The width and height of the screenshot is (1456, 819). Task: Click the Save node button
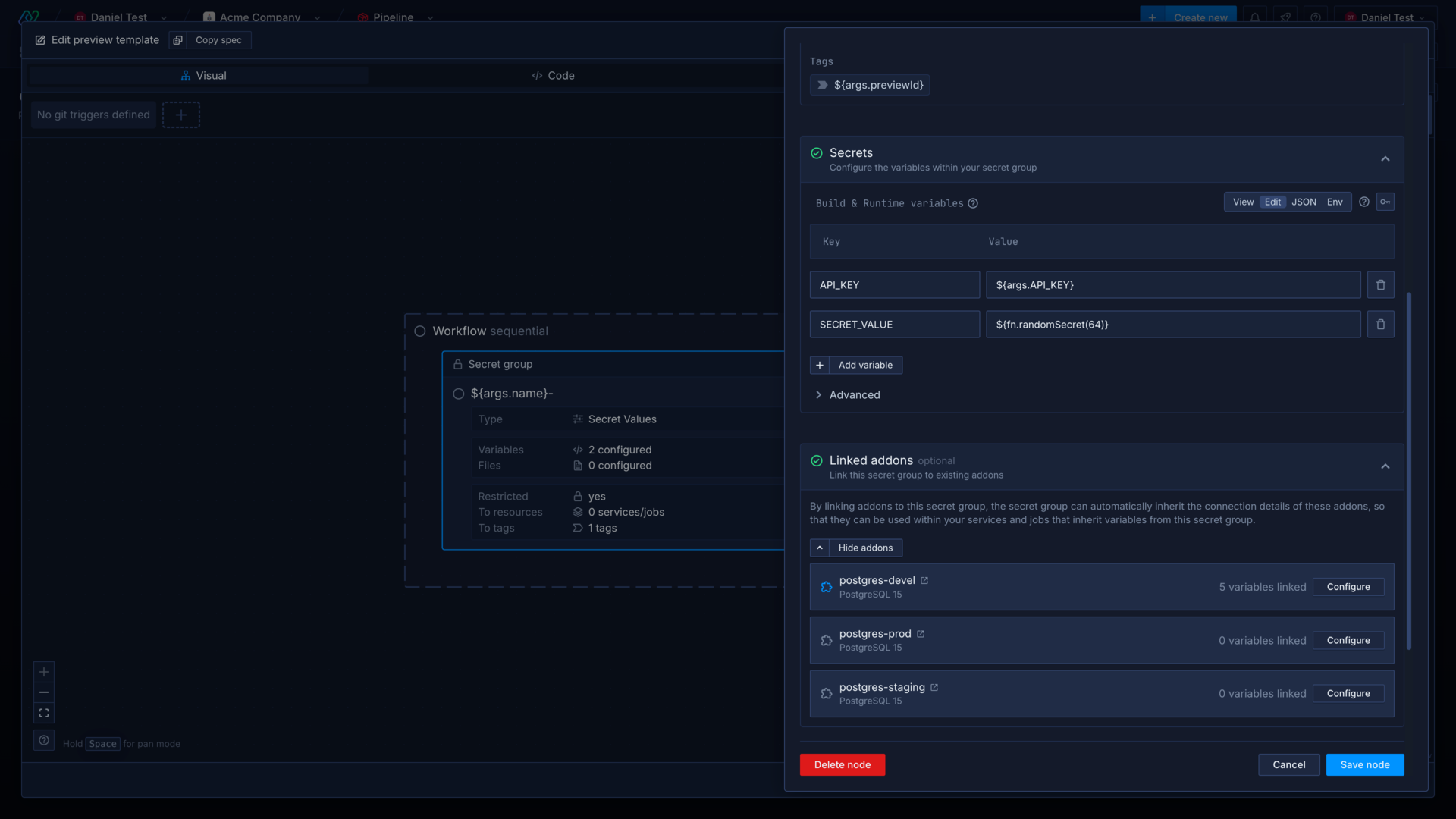pos(1364,764)
